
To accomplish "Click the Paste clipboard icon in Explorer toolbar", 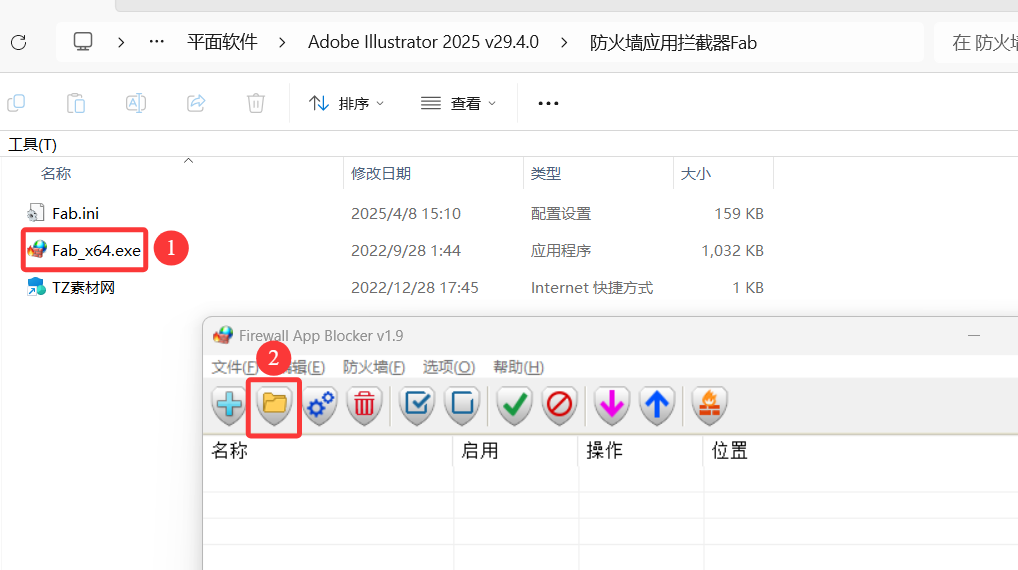I will tap(76, 103).
